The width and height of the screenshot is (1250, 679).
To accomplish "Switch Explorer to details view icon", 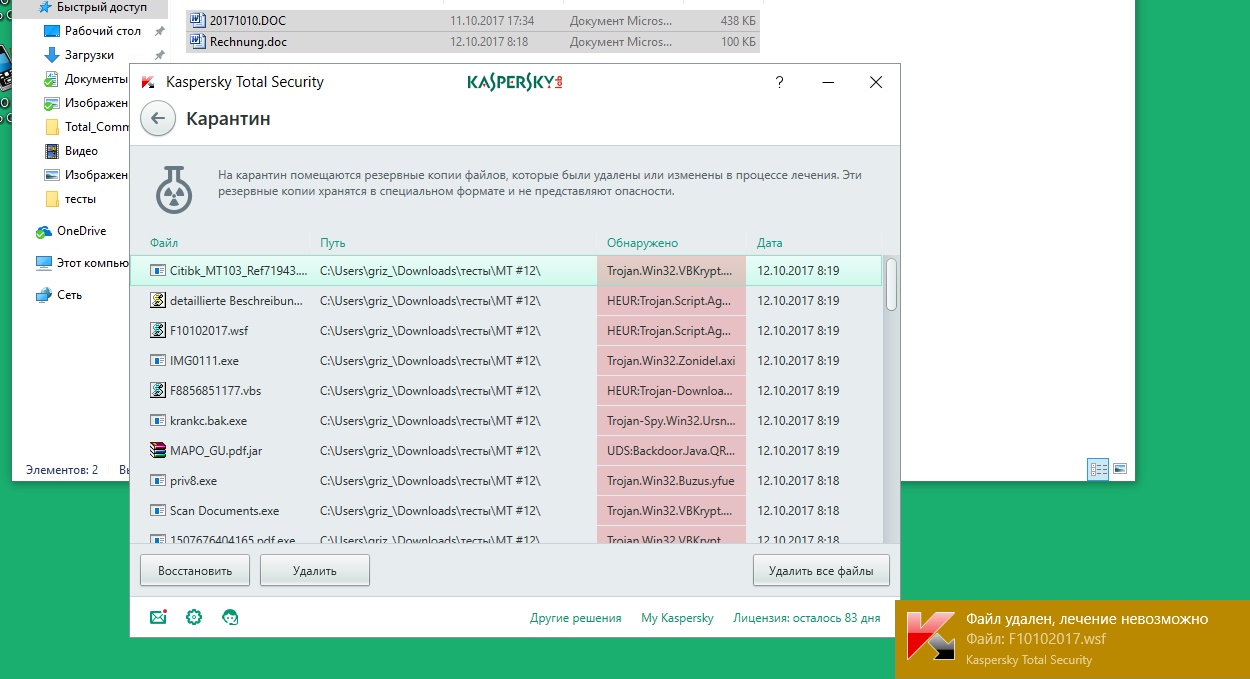I will [1098, 468].
